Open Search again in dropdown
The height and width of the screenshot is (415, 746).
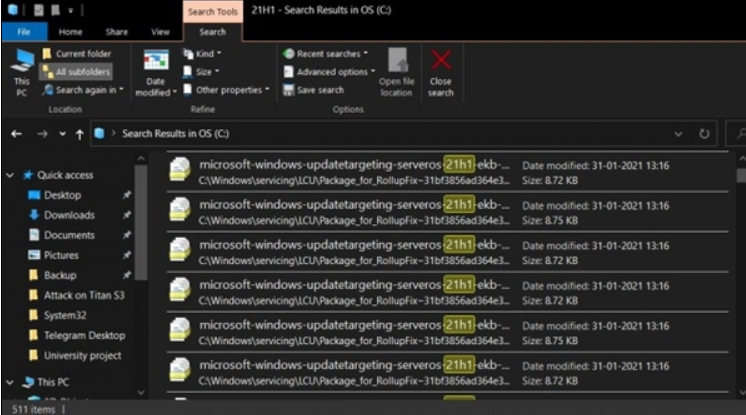[x=83, y=90]
